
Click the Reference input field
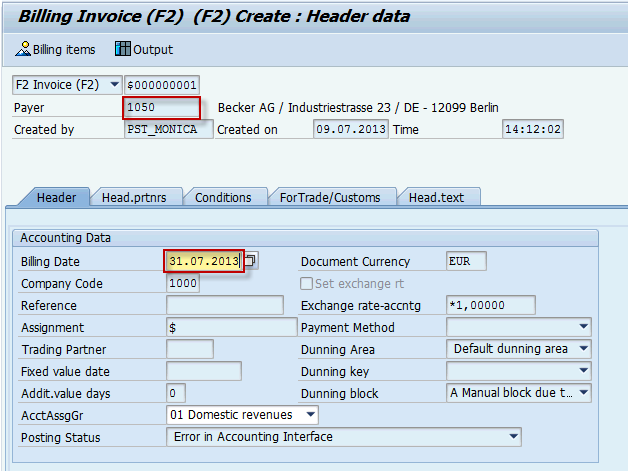click(x=224, y=305)
